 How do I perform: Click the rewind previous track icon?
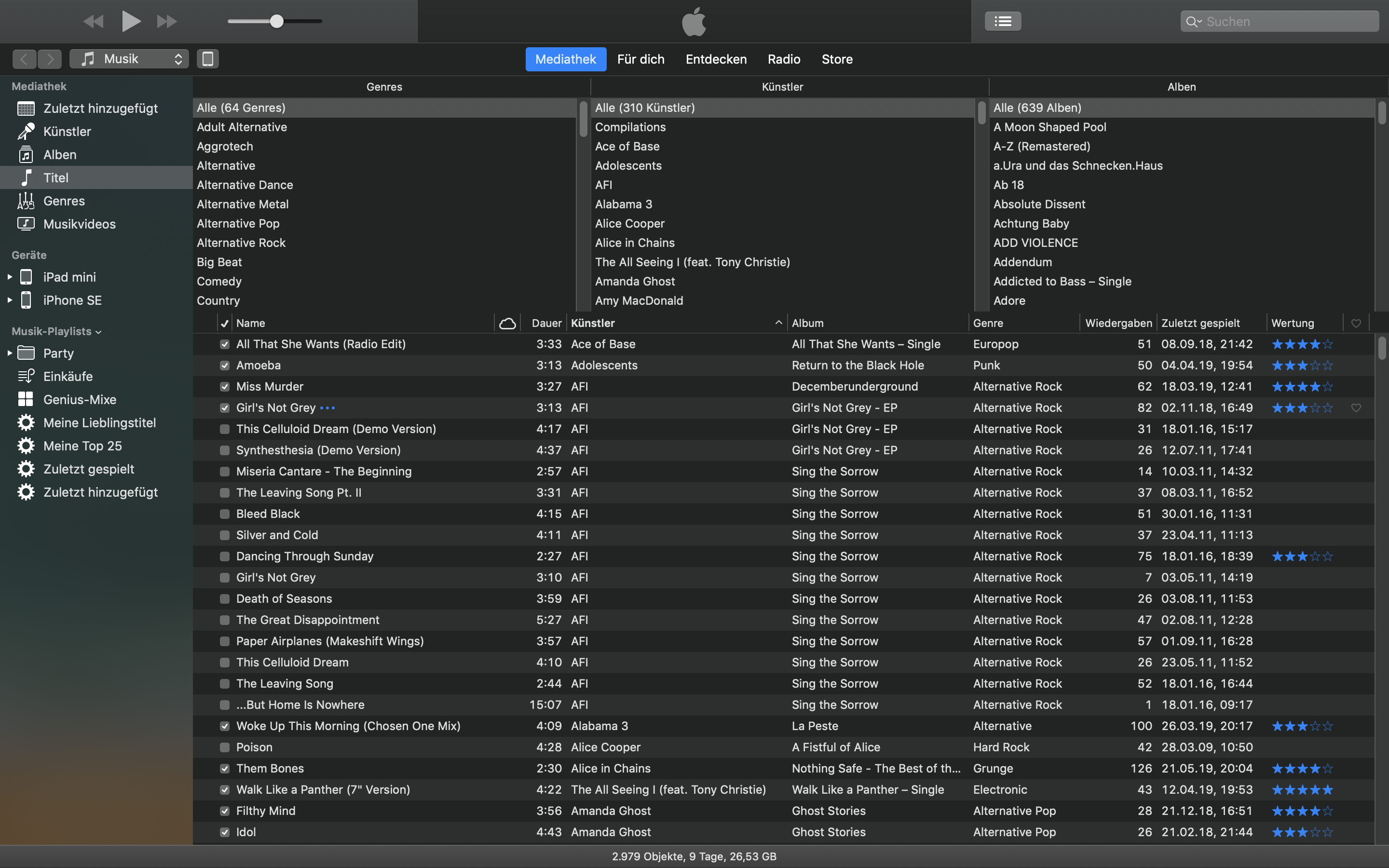[94, 21]
